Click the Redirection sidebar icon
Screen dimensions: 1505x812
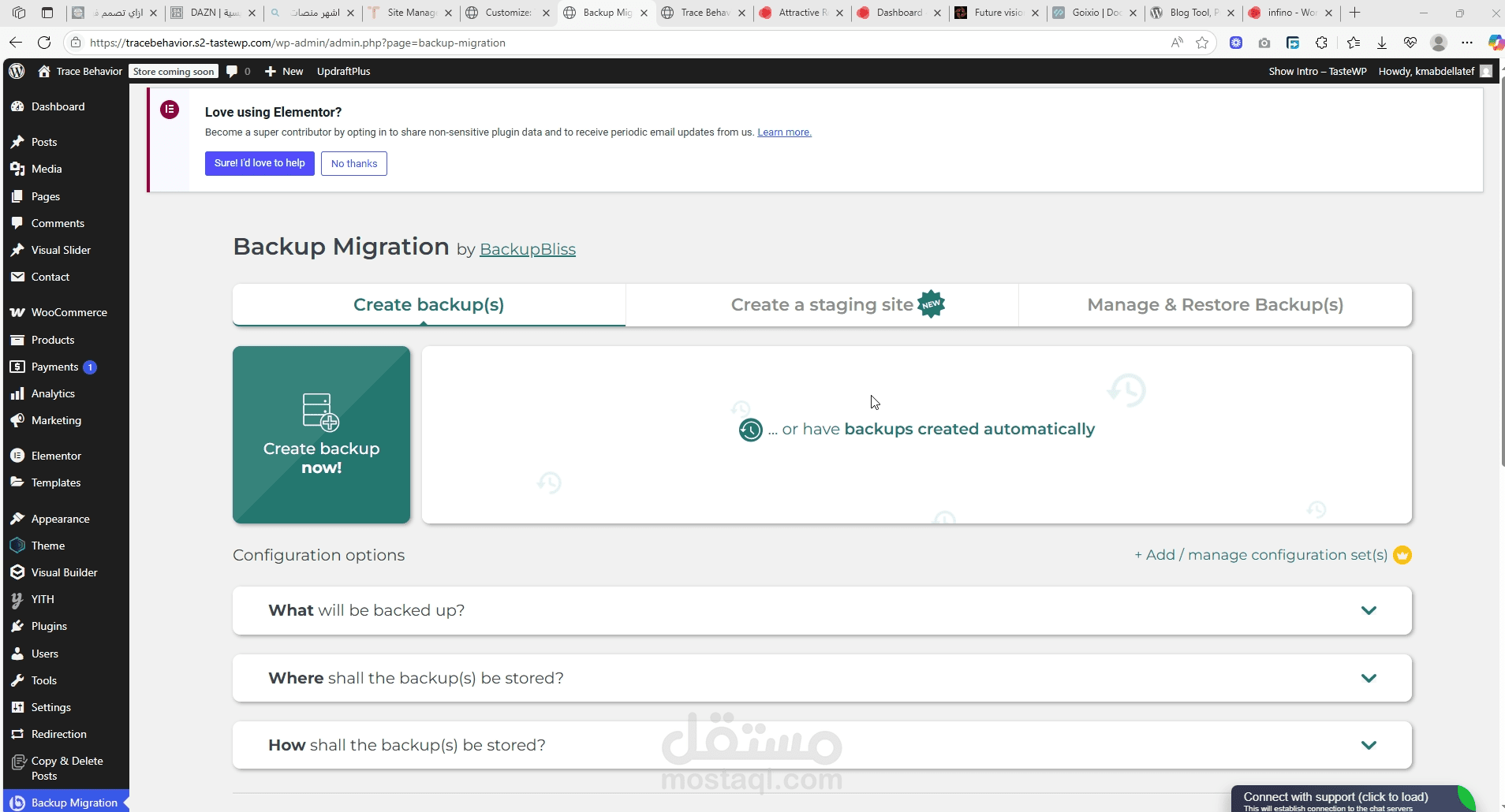tap(17, 734)
